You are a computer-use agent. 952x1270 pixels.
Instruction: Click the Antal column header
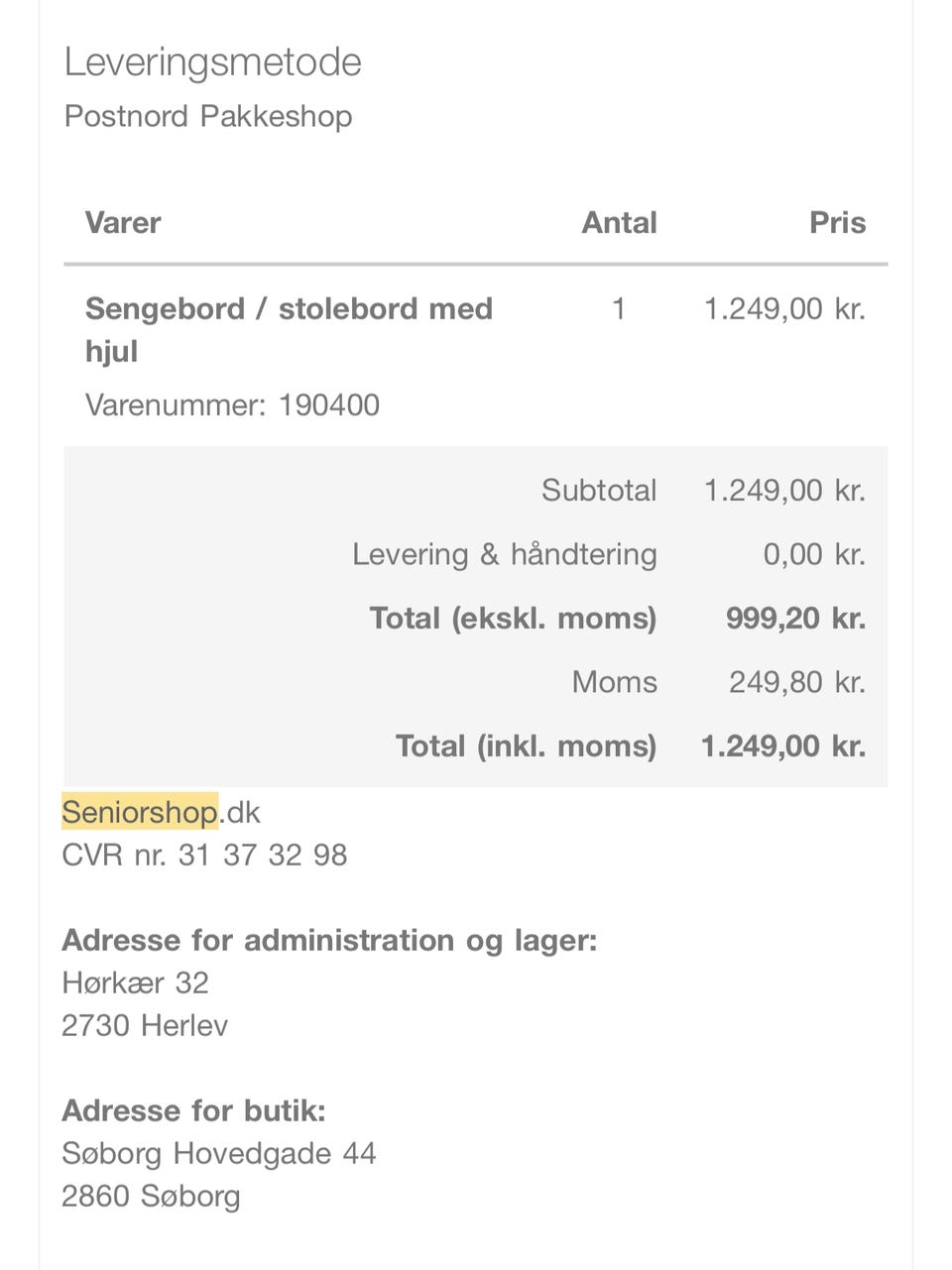pos(619,222)
